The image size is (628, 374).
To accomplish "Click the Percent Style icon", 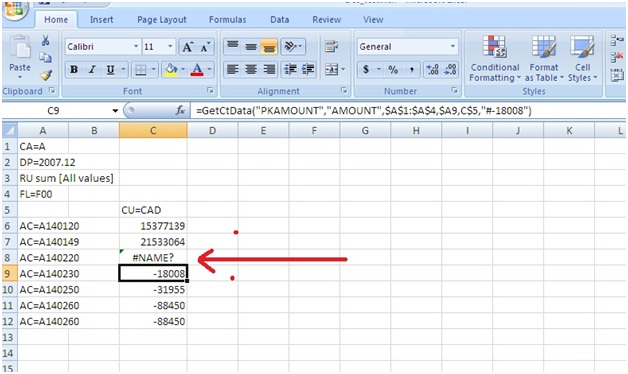I will point(393,70).
